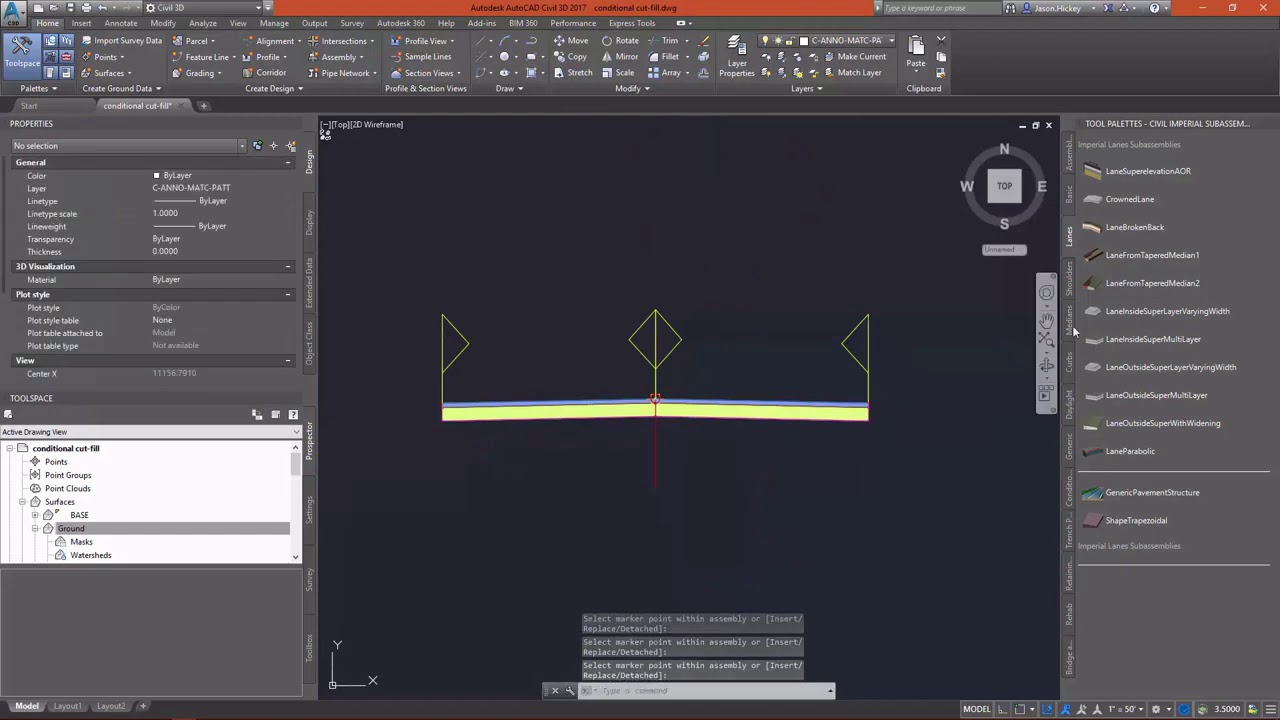Select the Copy tool
Screen dimensions: 1280x720
(570, 57)
